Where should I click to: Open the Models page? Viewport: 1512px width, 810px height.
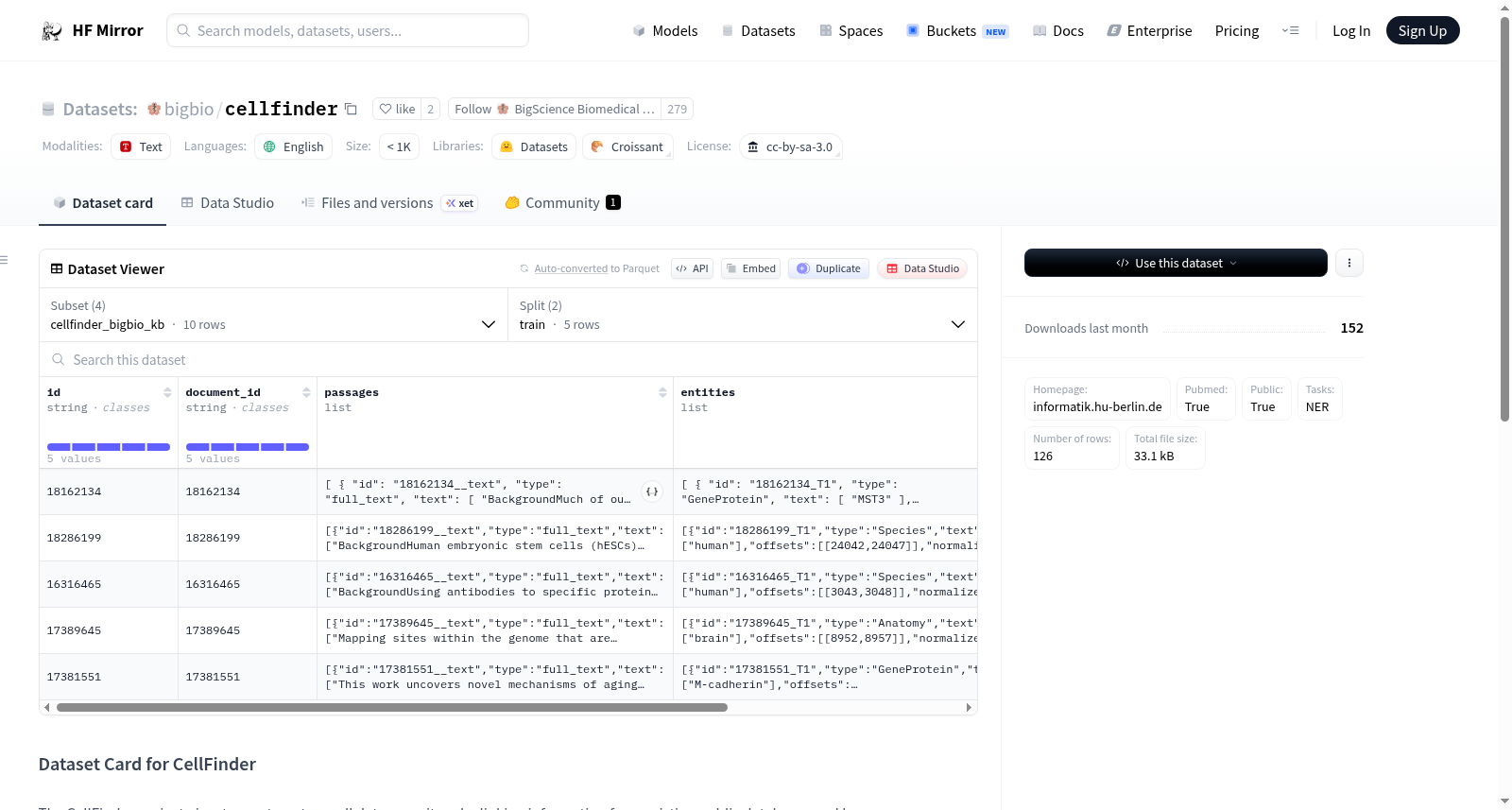tap(665, 31)
